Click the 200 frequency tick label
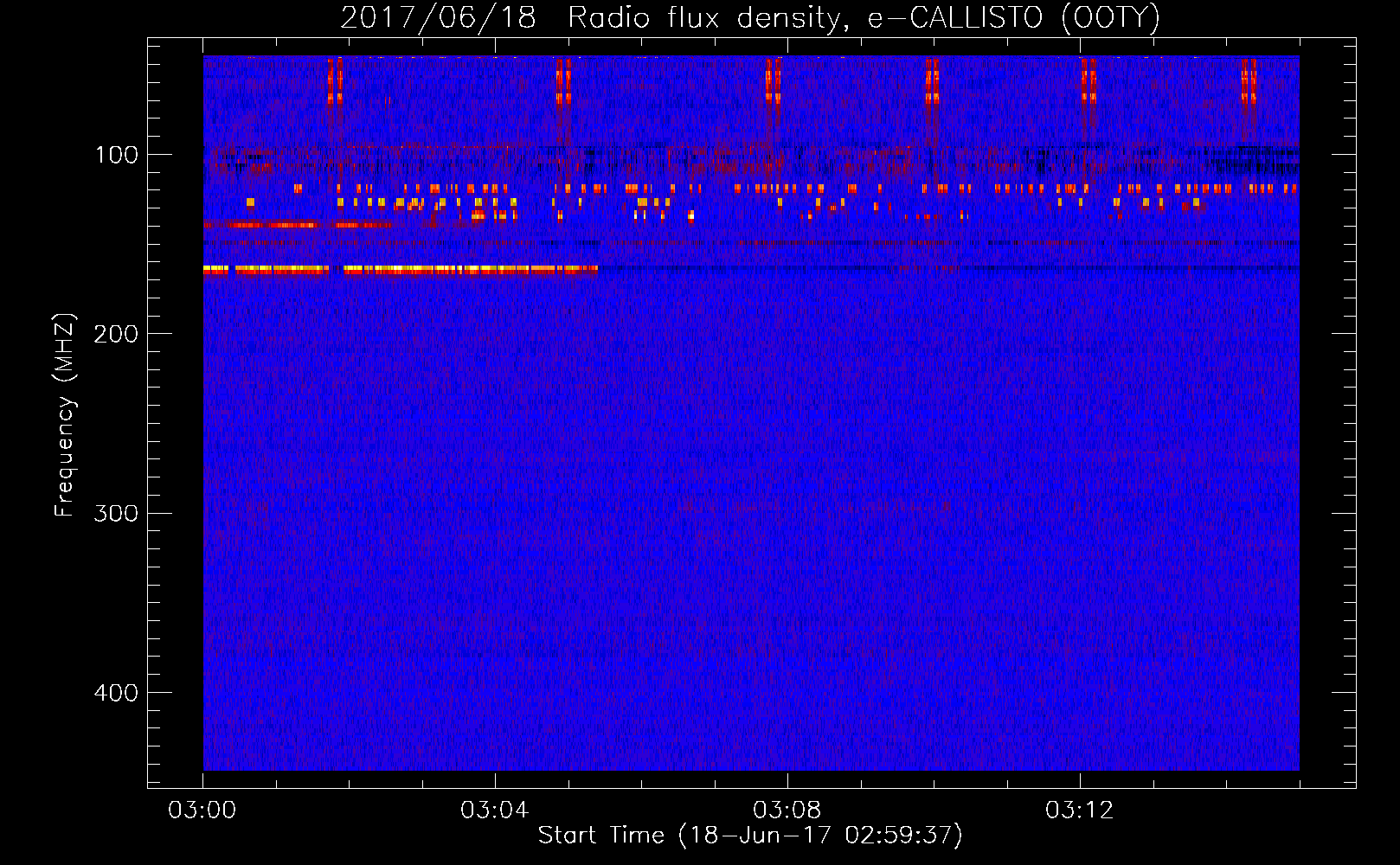 pos(116,334)
